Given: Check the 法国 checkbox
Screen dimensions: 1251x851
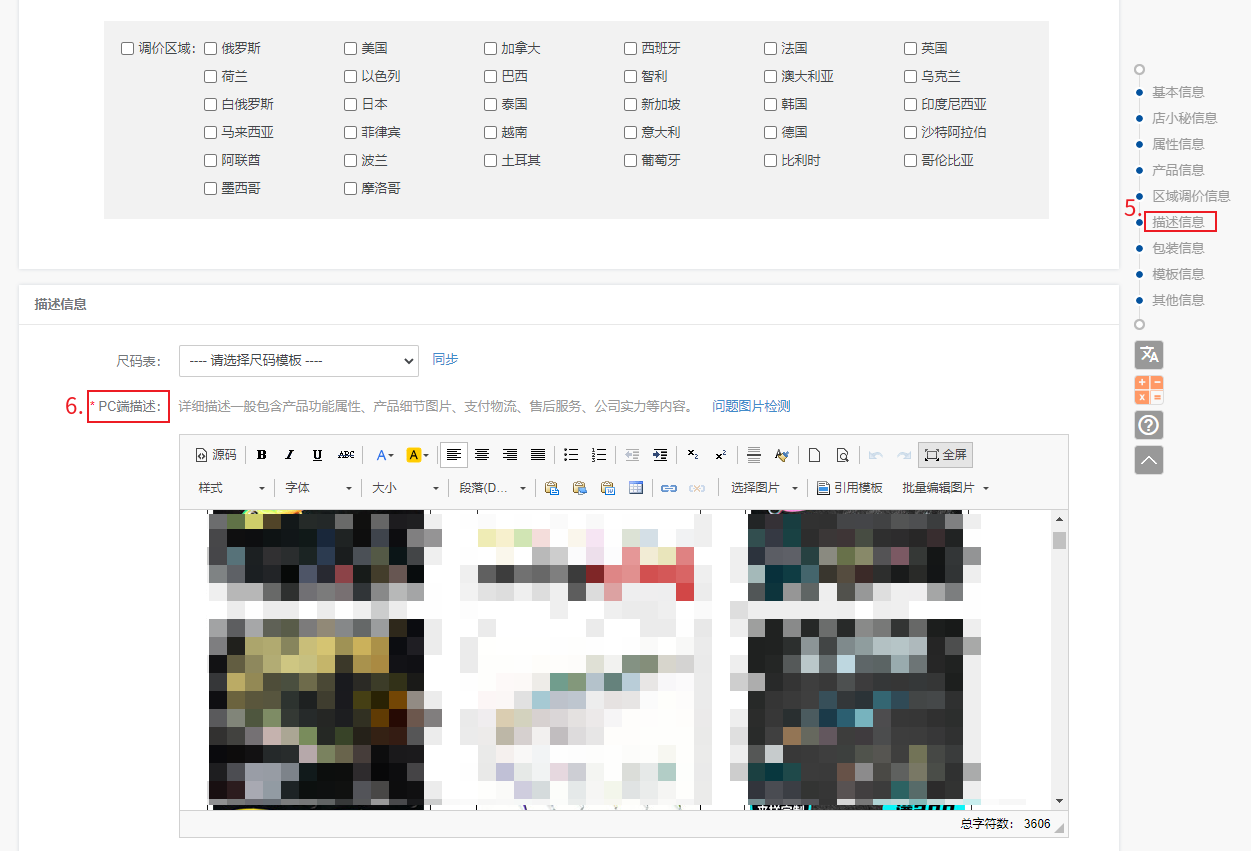Looking at the screenshot, I should coord(770,48).
